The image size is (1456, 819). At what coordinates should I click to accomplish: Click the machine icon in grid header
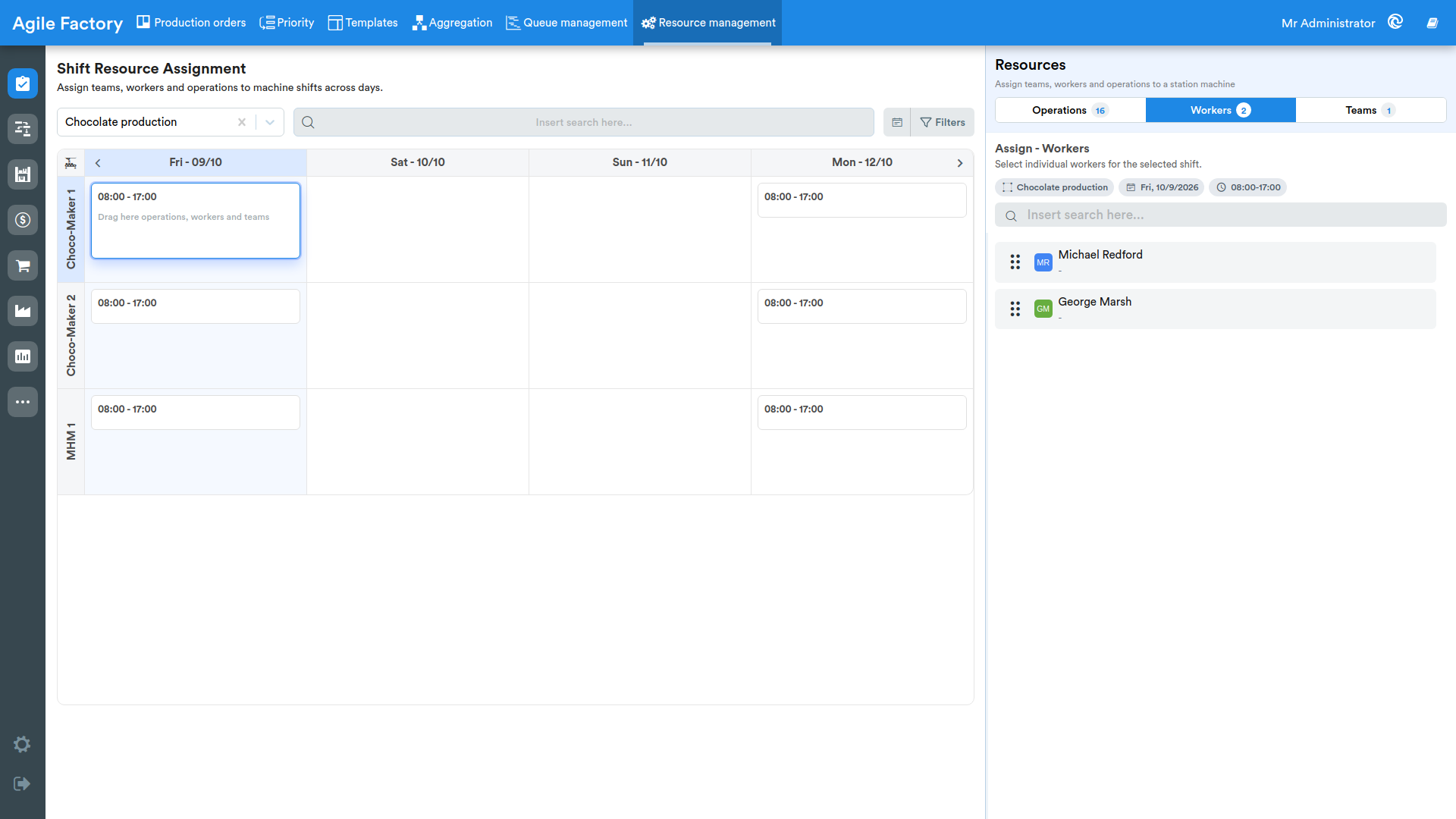pyautogui.click(x=71, y=162)
